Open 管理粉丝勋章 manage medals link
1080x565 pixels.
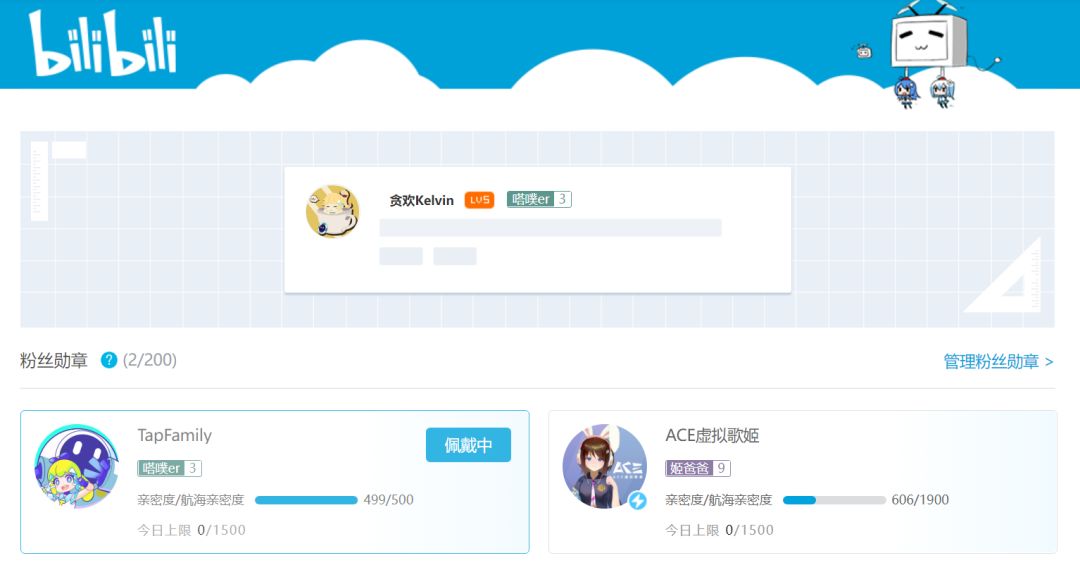(998, 361)
